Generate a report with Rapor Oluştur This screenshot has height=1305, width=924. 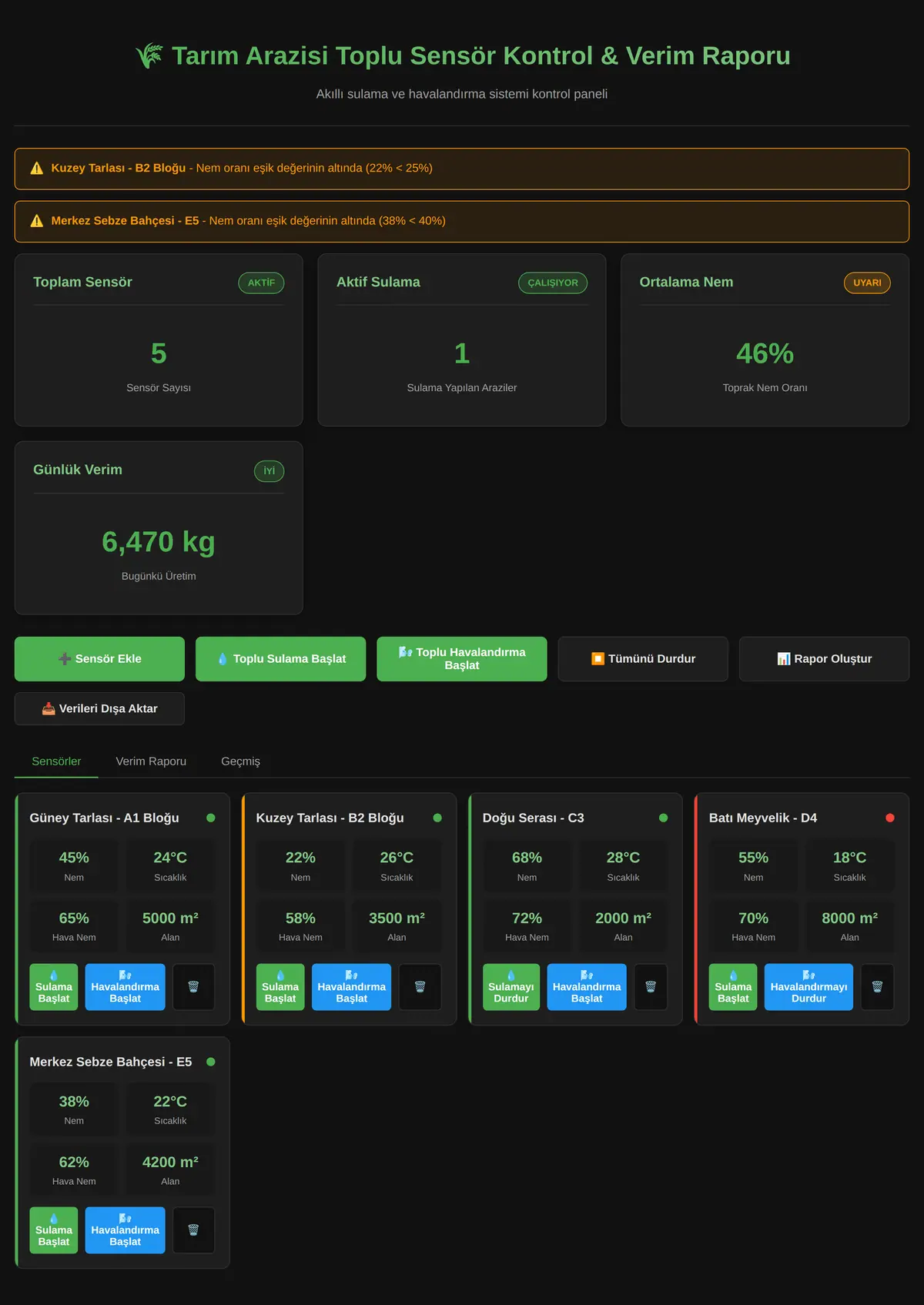(x=824, y=658)
